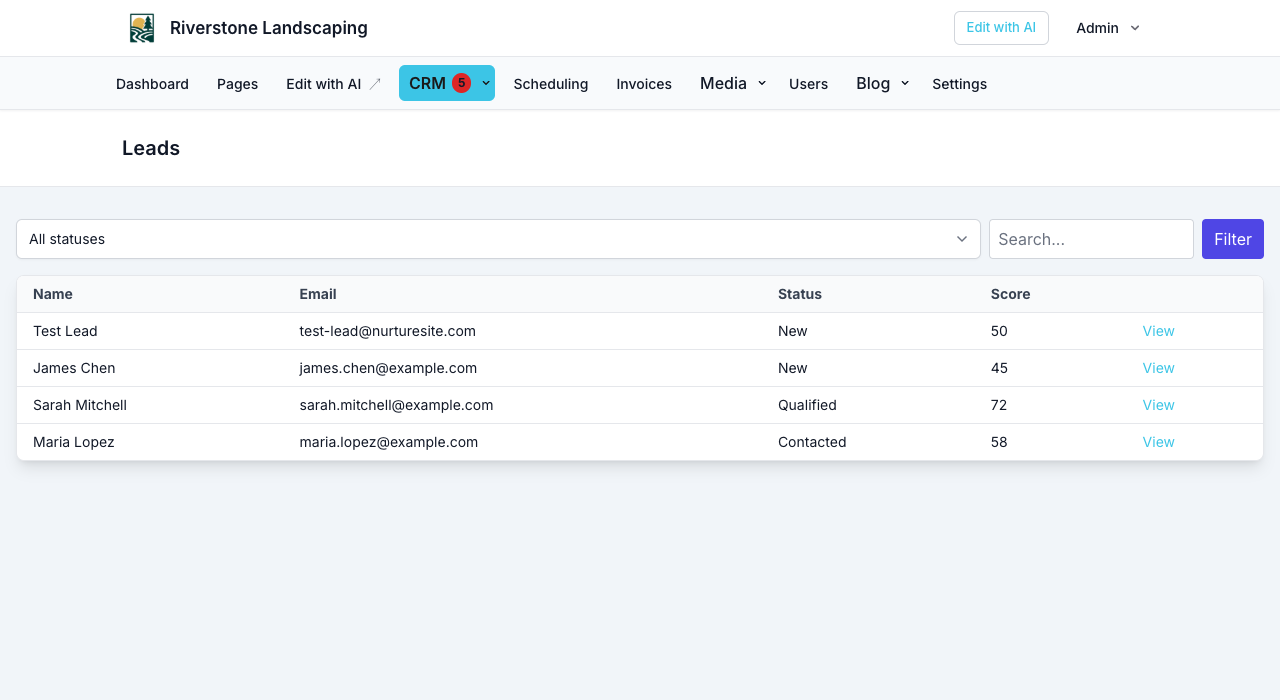Open the Scheduling section
The width and height of the screenshot is (1280, 700).
(x=551, y=84)
